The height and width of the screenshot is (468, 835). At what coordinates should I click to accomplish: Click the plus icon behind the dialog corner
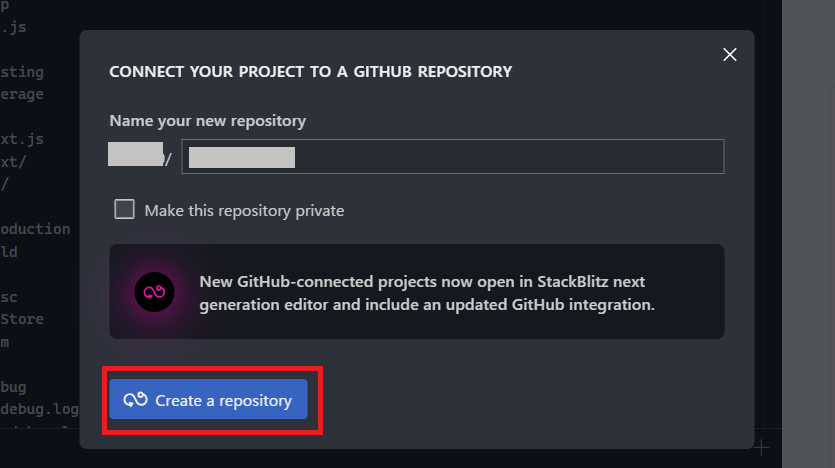tap(762, 447)
